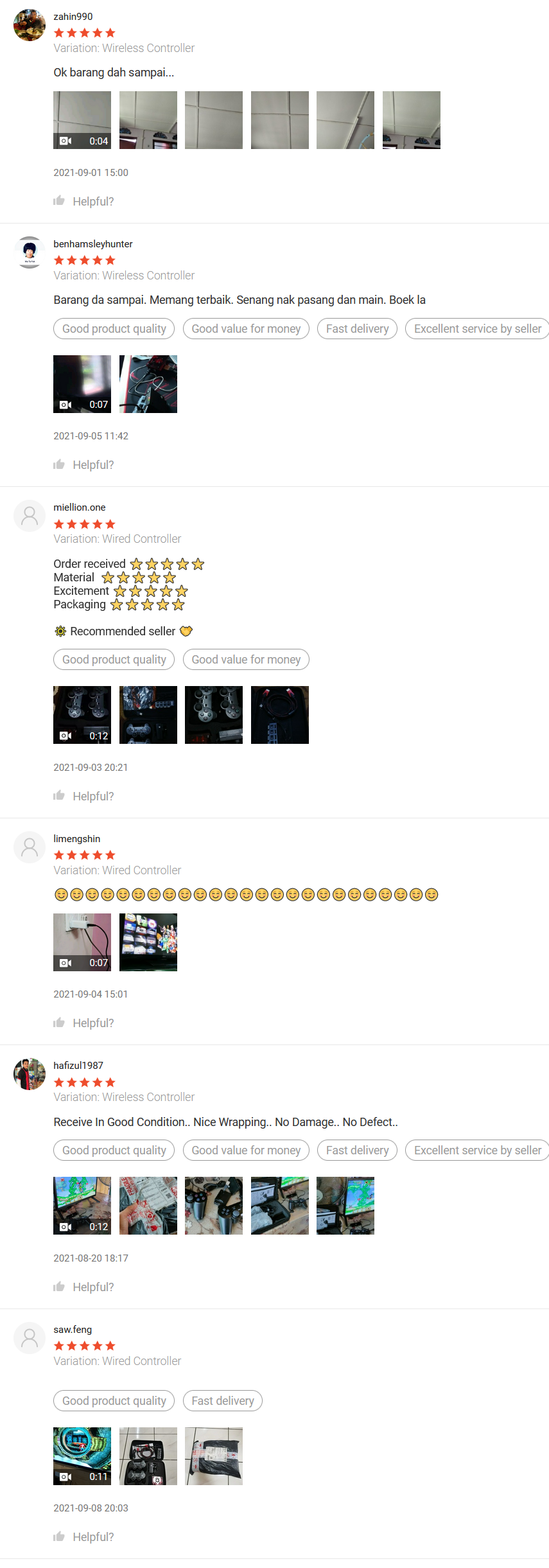Play saw.feng's 0:11 review video
This screenshot has height=1568, width=549.
pos(82,1456)
